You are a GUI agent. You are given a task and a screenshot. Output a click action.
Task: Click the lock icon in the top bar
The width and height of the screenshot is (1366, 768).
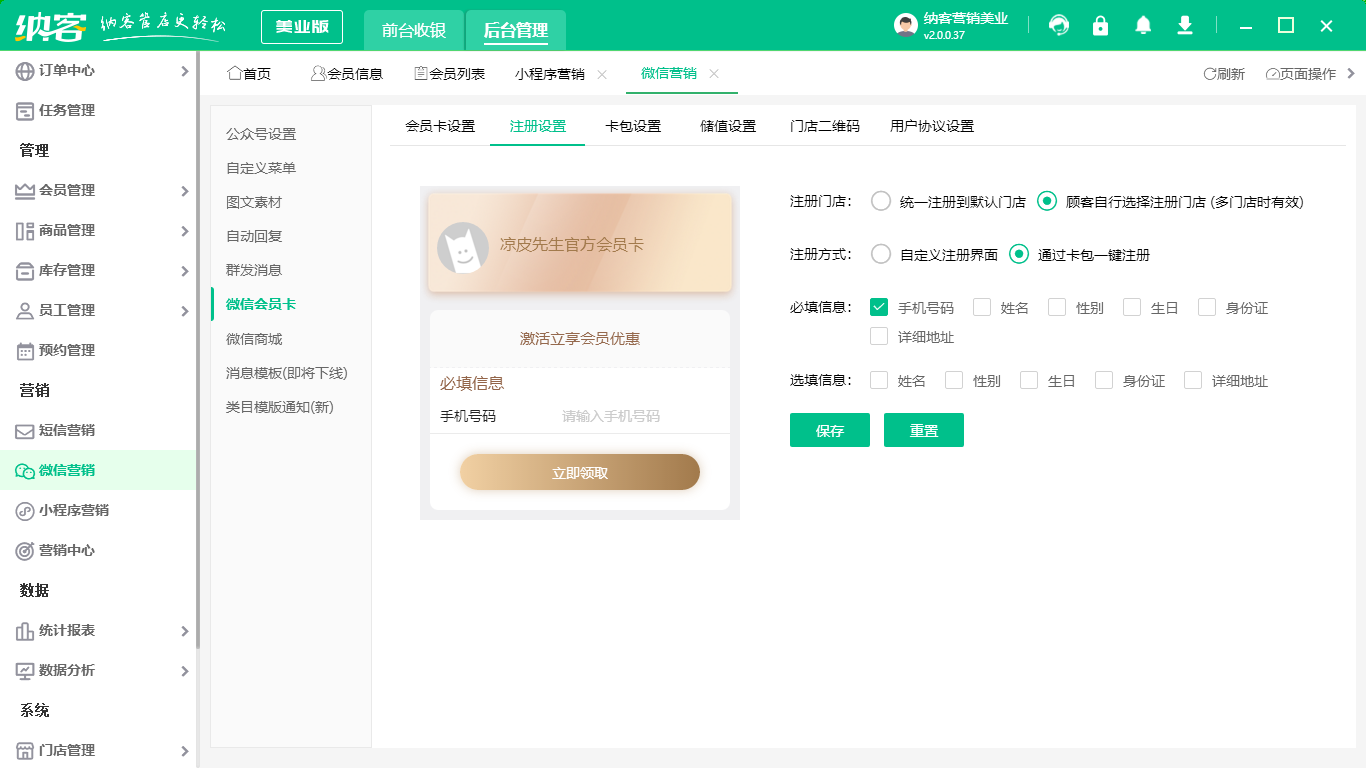point(1100,25)
